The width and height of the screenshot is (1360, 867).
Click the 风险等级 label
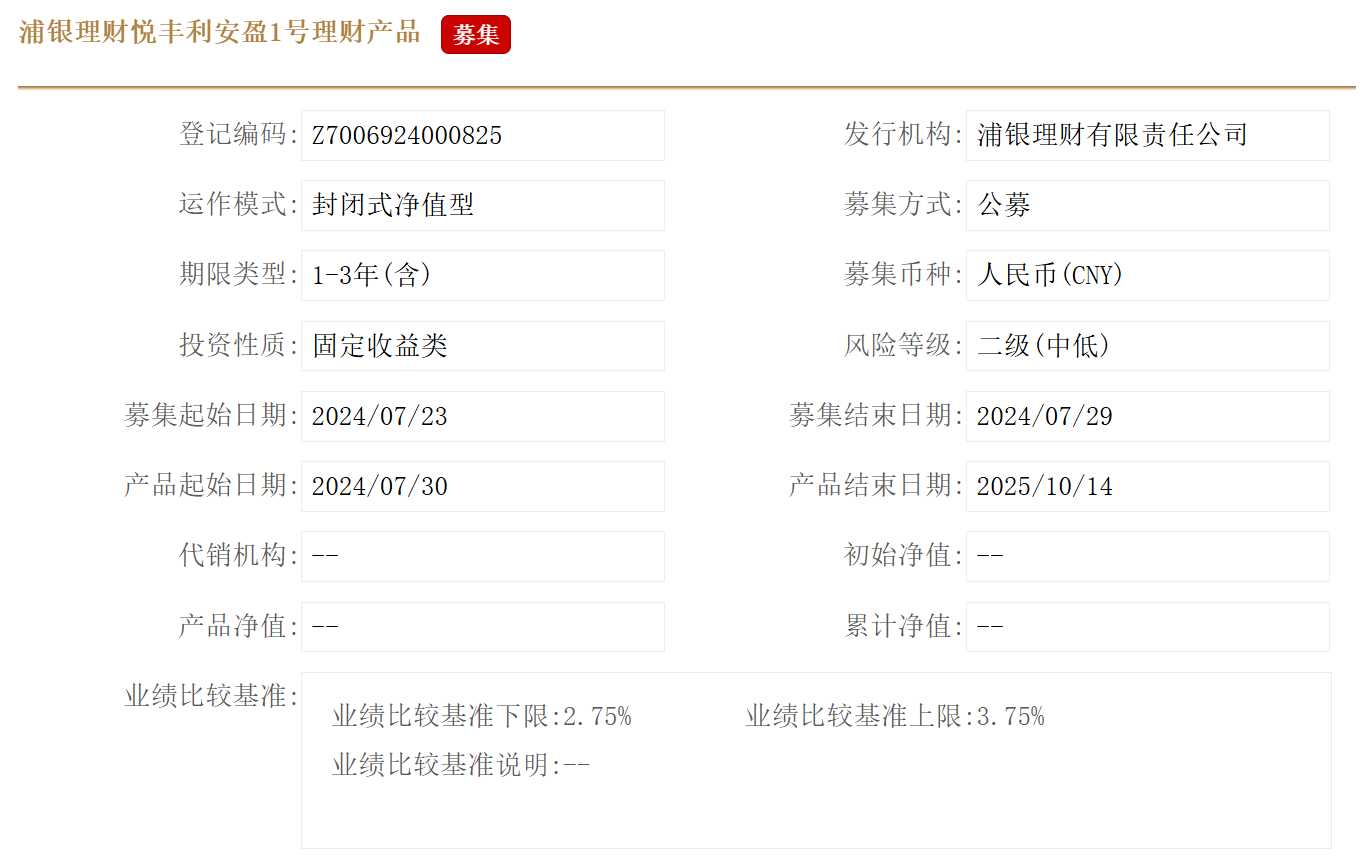(x=904, y=346)
